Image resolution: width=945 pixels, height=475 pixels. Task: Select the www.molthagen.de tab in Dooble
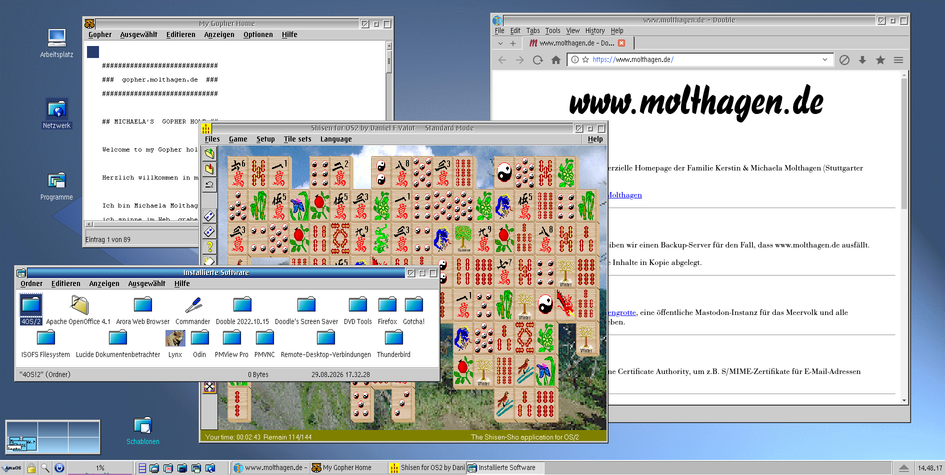577,43
